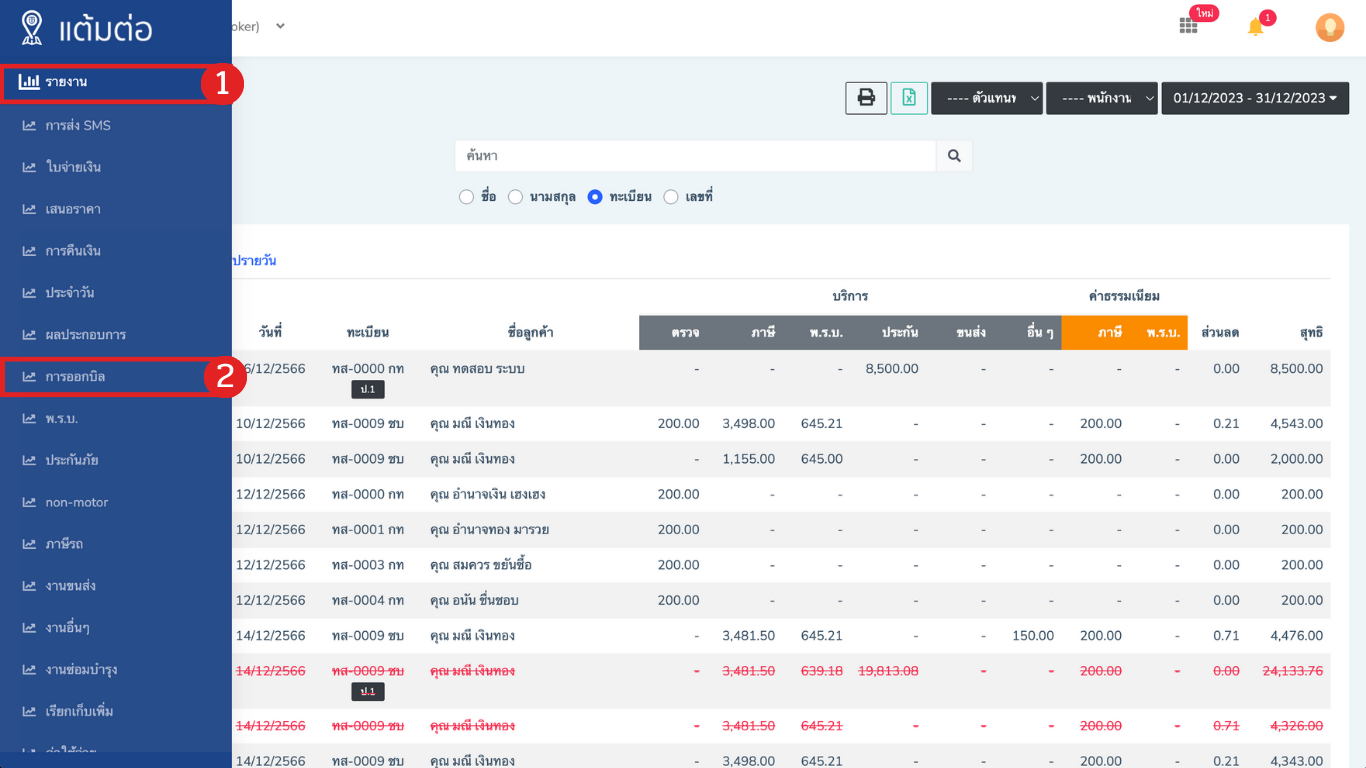Click the ค้นหา search input field
The width and height of the screenshot is (1366, 768).
(695, 156)
